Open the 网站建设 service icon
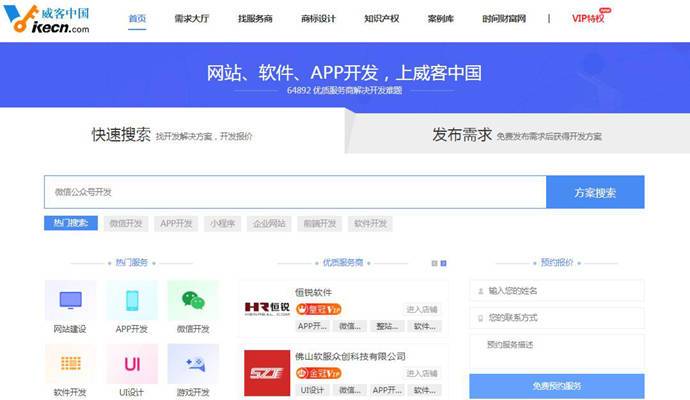Image resolution: width=690 pixels, height=400 pixels. (x=70, y=300)
